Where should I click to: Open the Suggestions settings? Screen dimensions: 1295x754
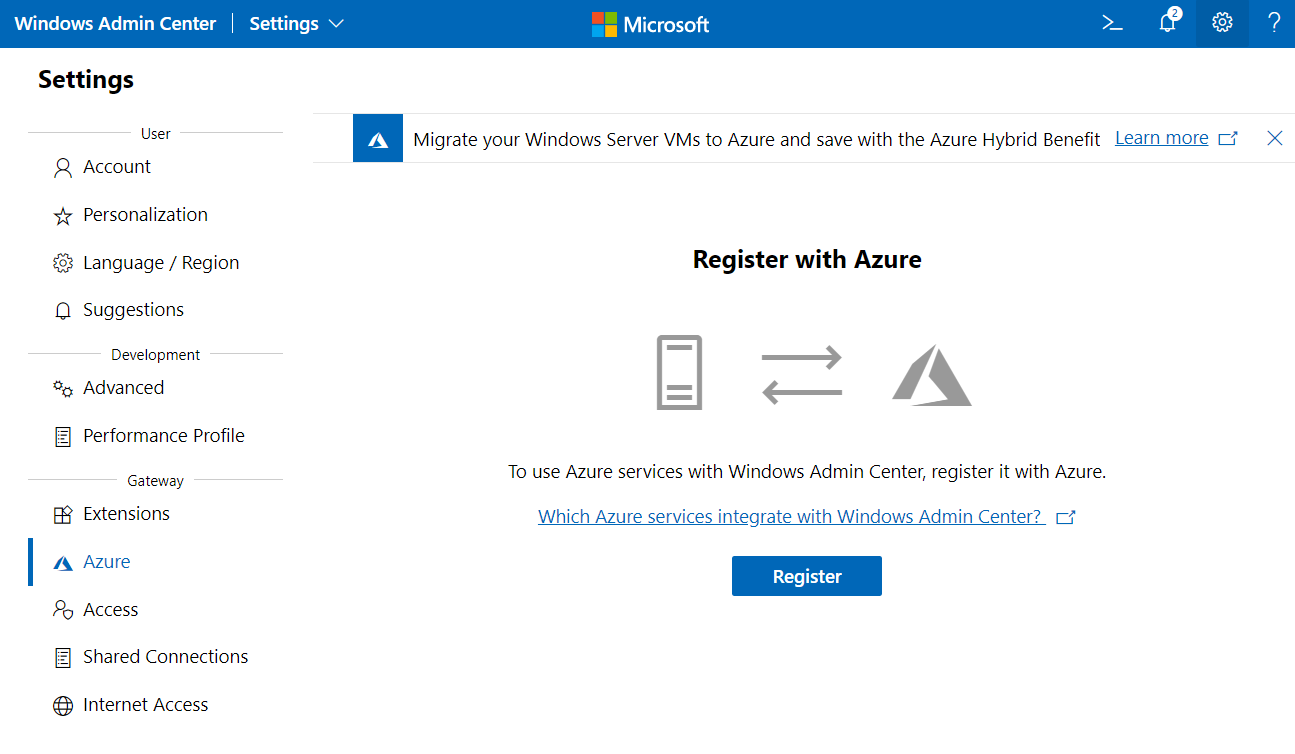[133, 310]
